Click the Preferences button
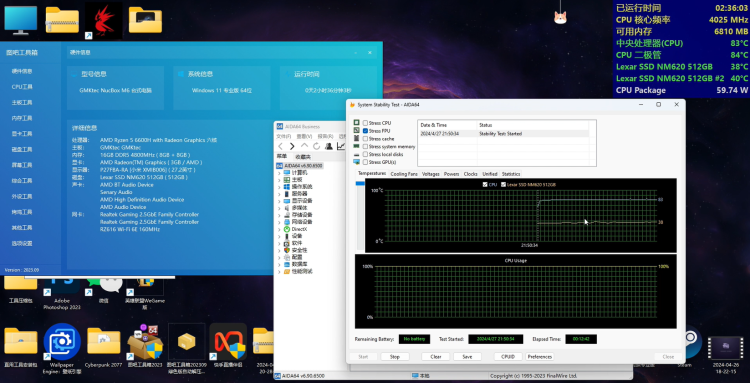 click(540, 357)
